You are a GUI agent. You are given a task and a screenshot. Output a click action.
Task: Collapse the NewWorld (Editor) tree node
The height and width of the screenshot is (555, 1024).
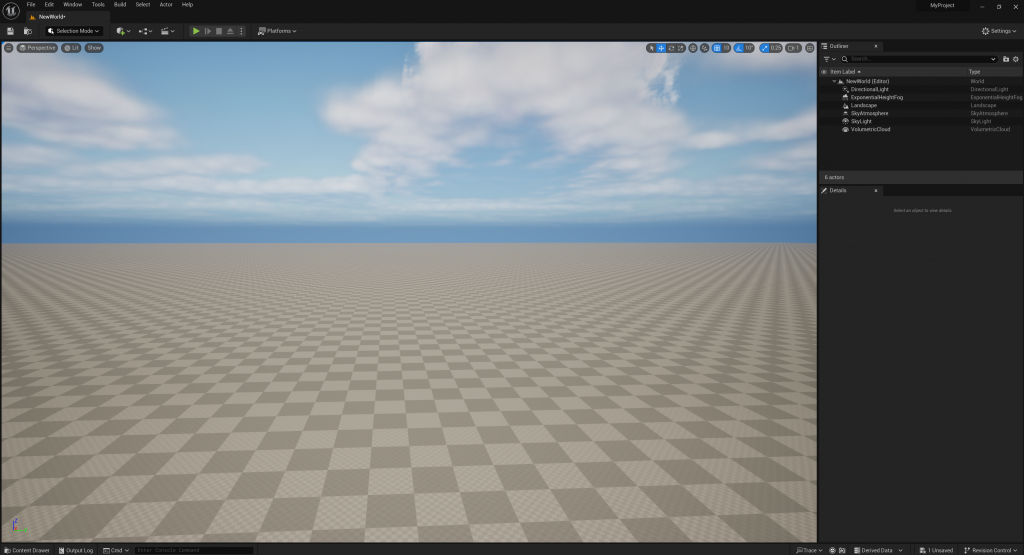(833, 81)
